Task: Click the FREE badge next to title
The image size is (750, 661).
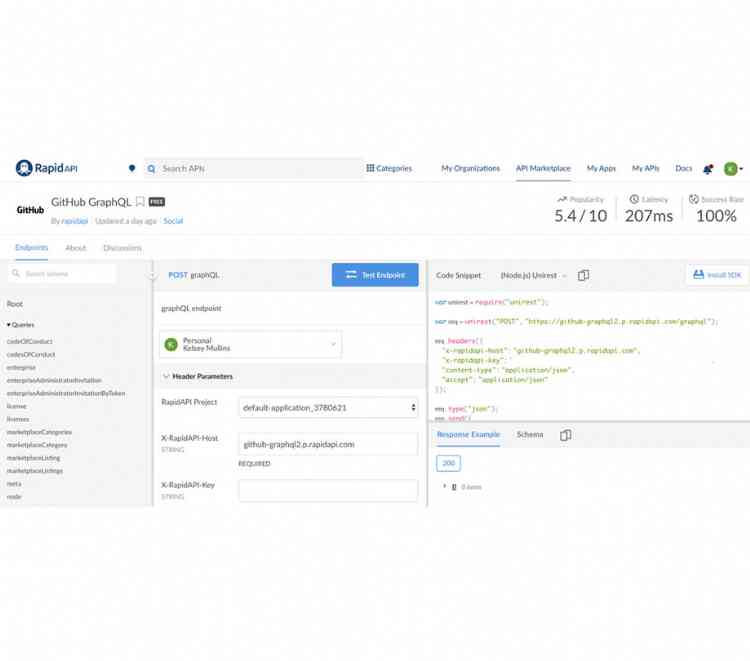Action: (156, 202)
